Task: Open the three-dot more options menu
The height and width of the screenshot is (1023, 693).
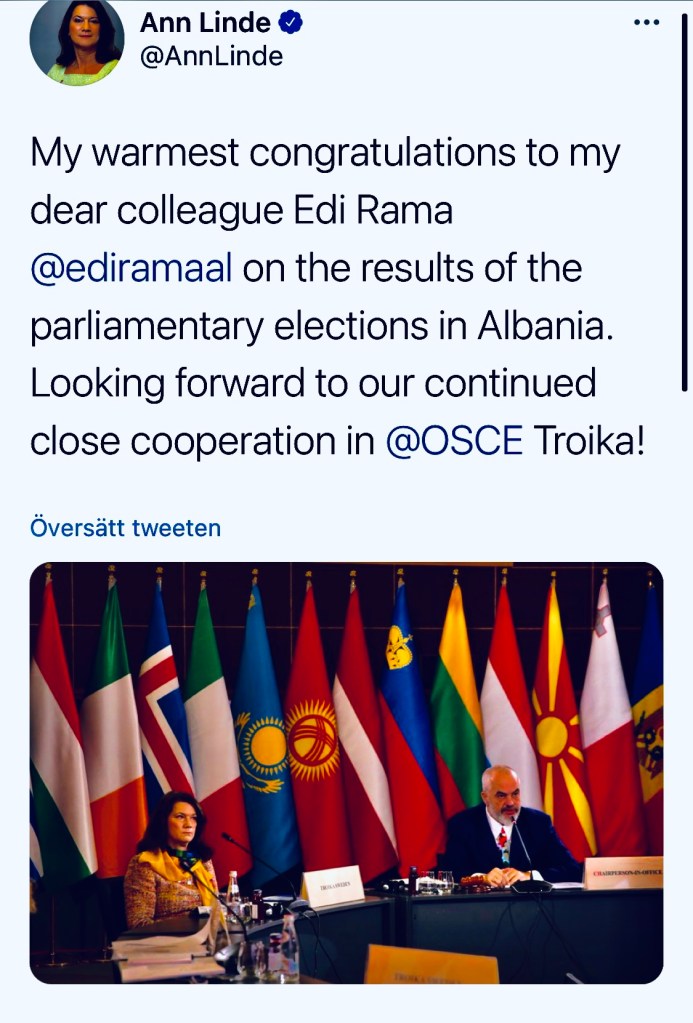Action: click(646, 23)
